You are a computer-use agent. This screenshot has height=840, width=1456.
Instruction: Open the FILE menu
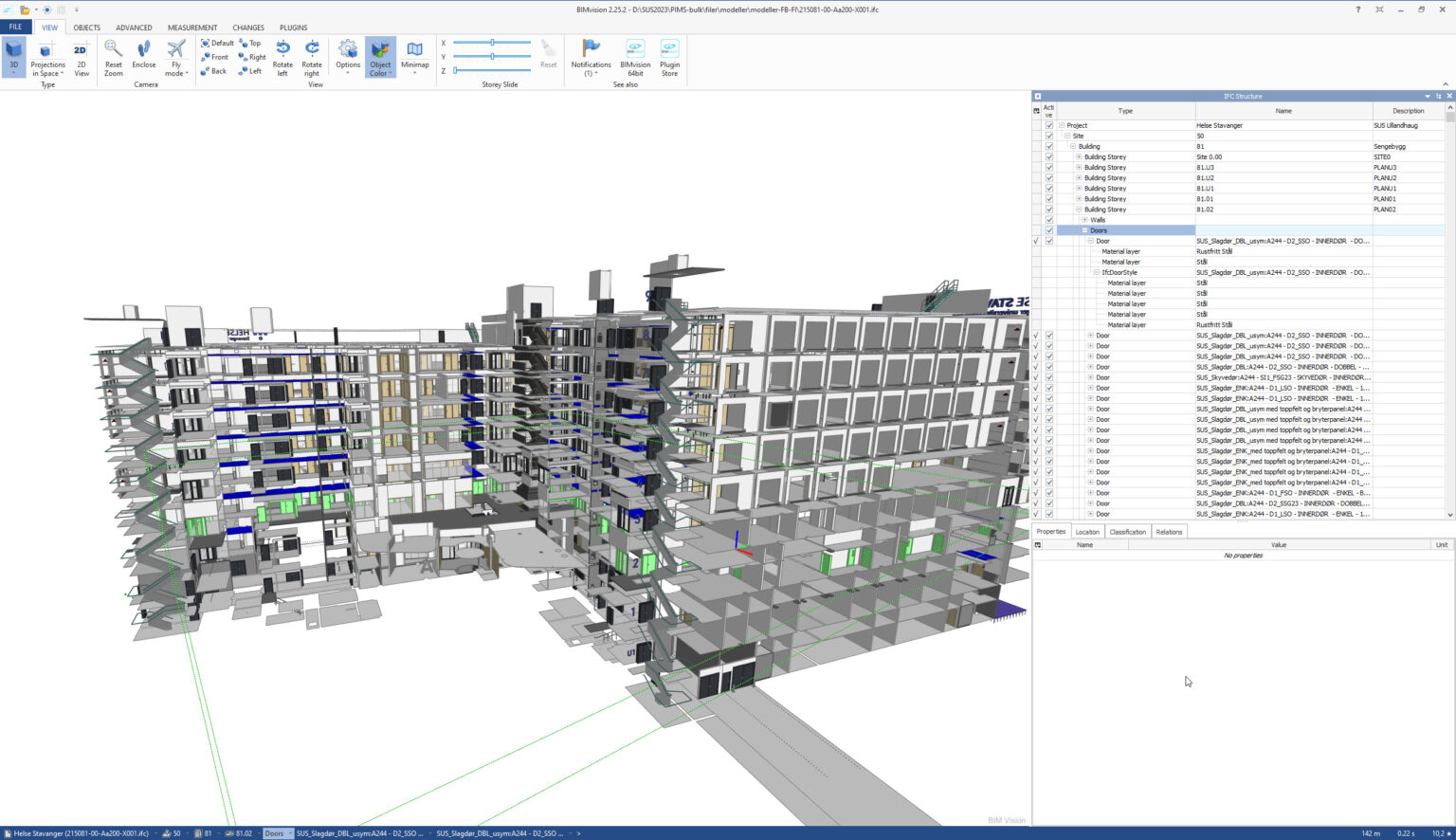[x=14, y=27]
